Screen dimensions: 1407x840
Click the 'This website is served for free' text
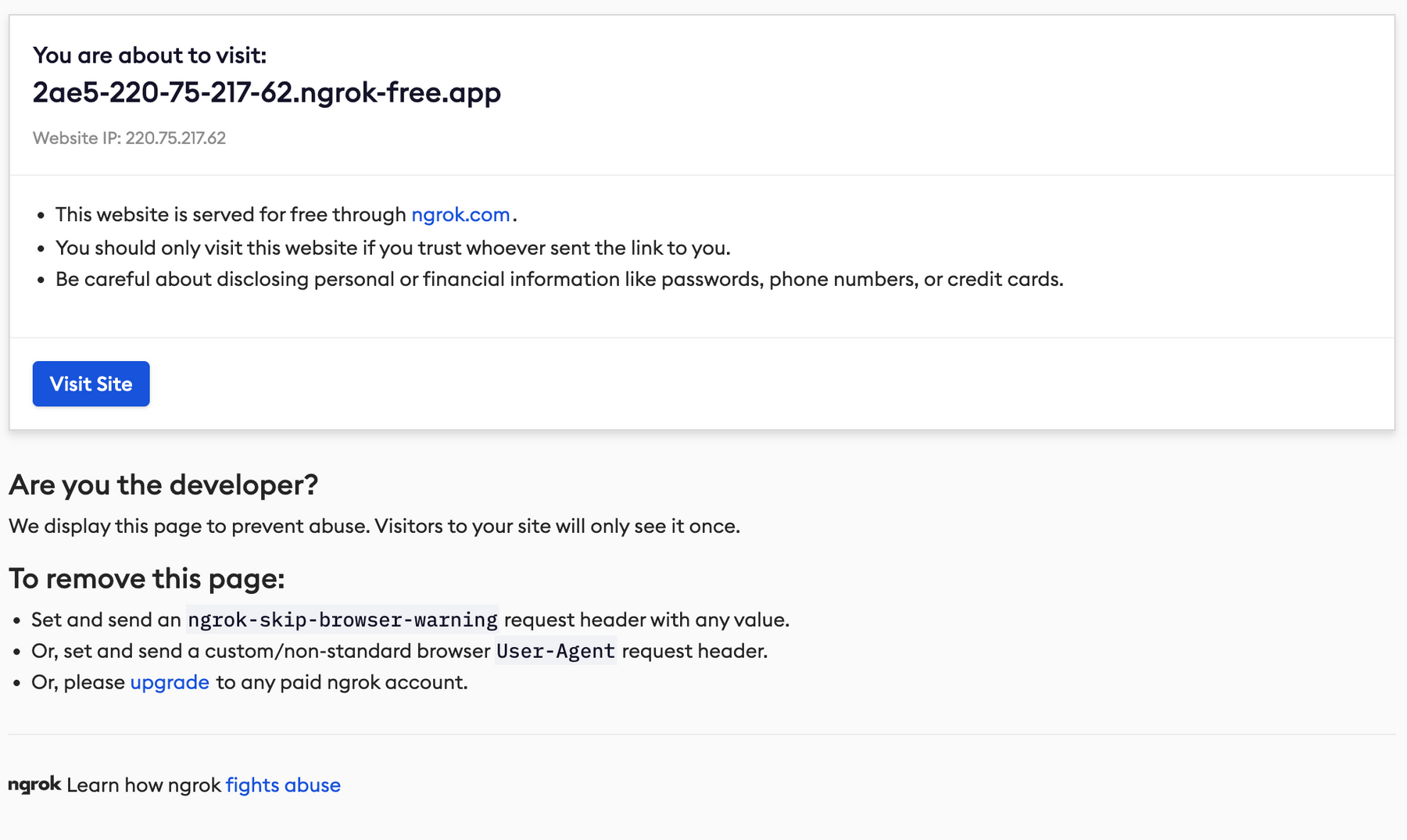[x=231, y=214]
